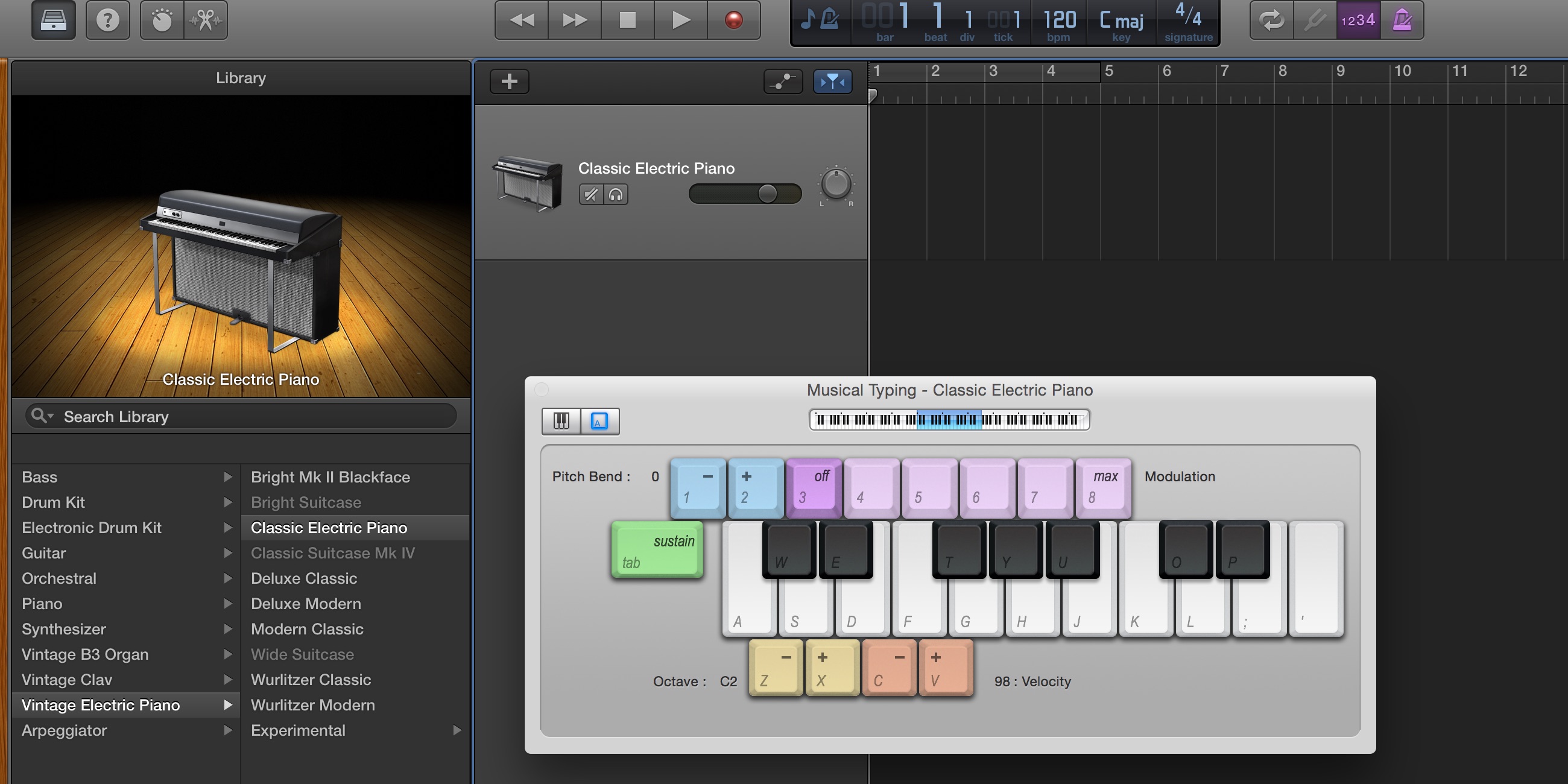This screenshot has height=784, width=1568.
Task: Click the fast forward transport icon
Action: (570, 19)
